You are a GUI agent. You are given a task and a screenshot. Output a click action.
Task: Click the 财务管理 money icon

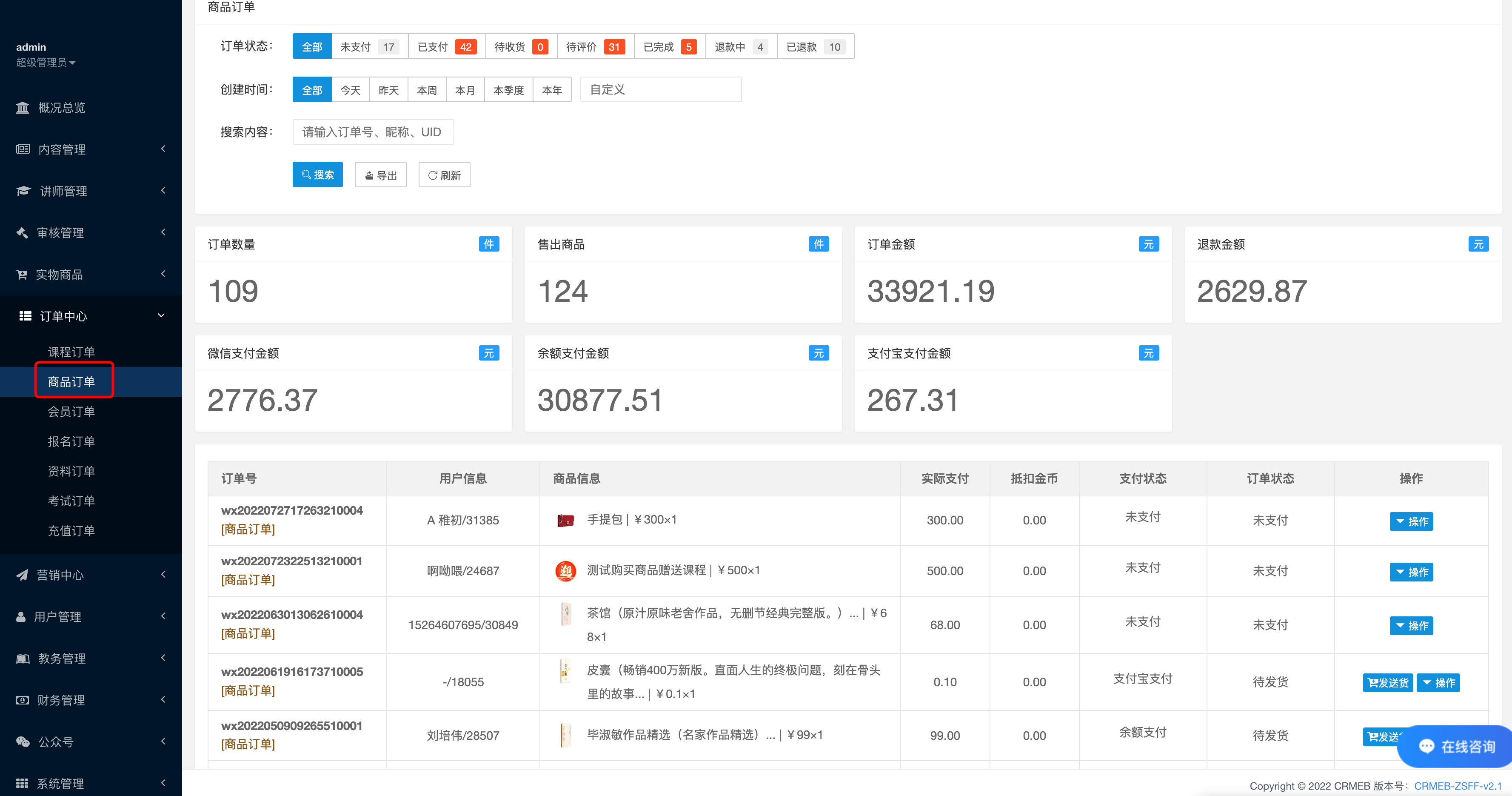tap(22, 700)
